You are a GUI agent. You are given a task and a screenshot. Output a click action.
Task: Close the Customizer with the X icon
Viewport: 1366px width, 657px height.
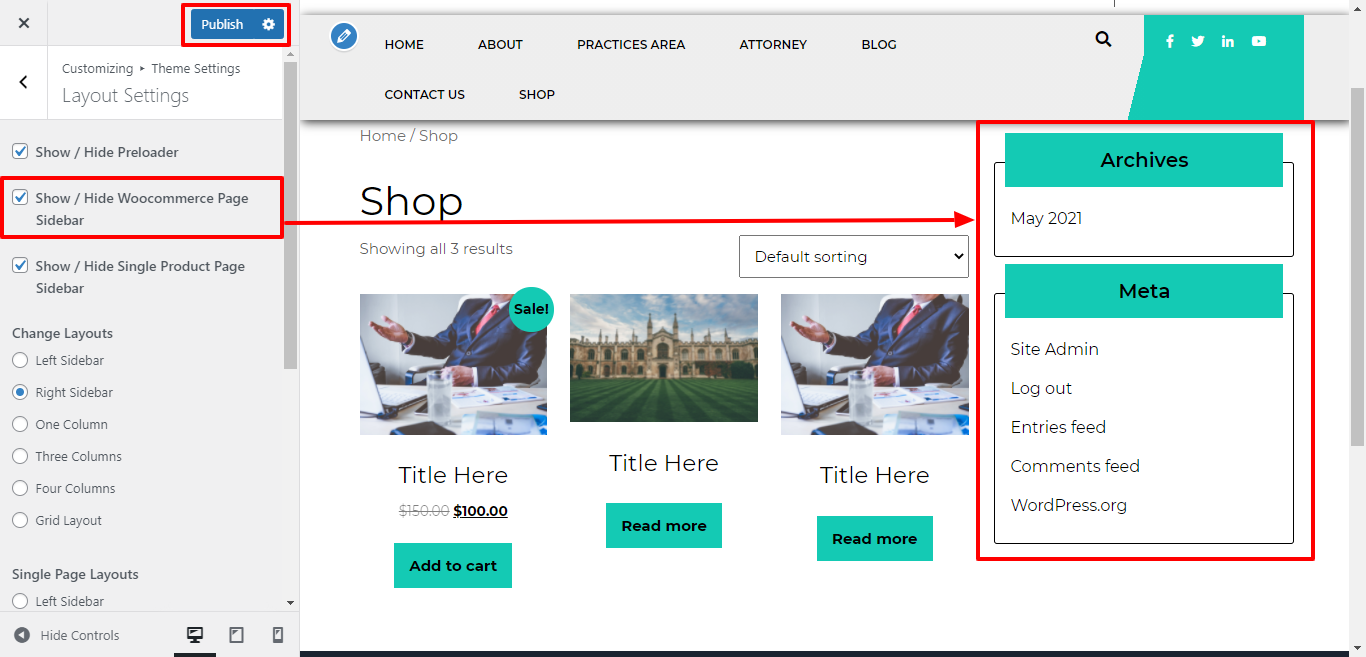pos(24,23)
